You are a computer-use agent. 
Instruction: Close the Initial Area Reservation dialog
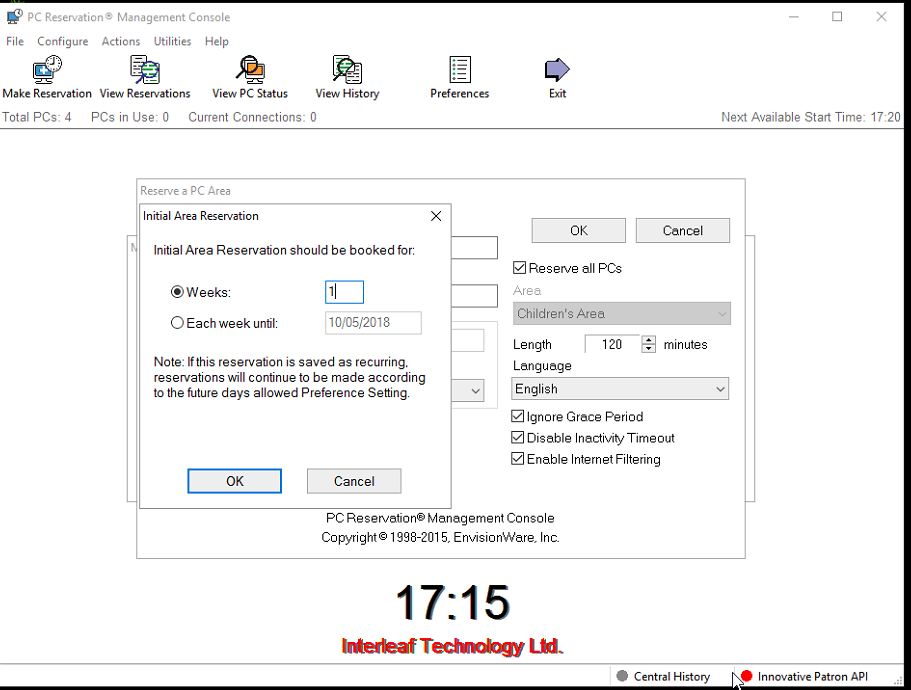click(x=436, y=216)
